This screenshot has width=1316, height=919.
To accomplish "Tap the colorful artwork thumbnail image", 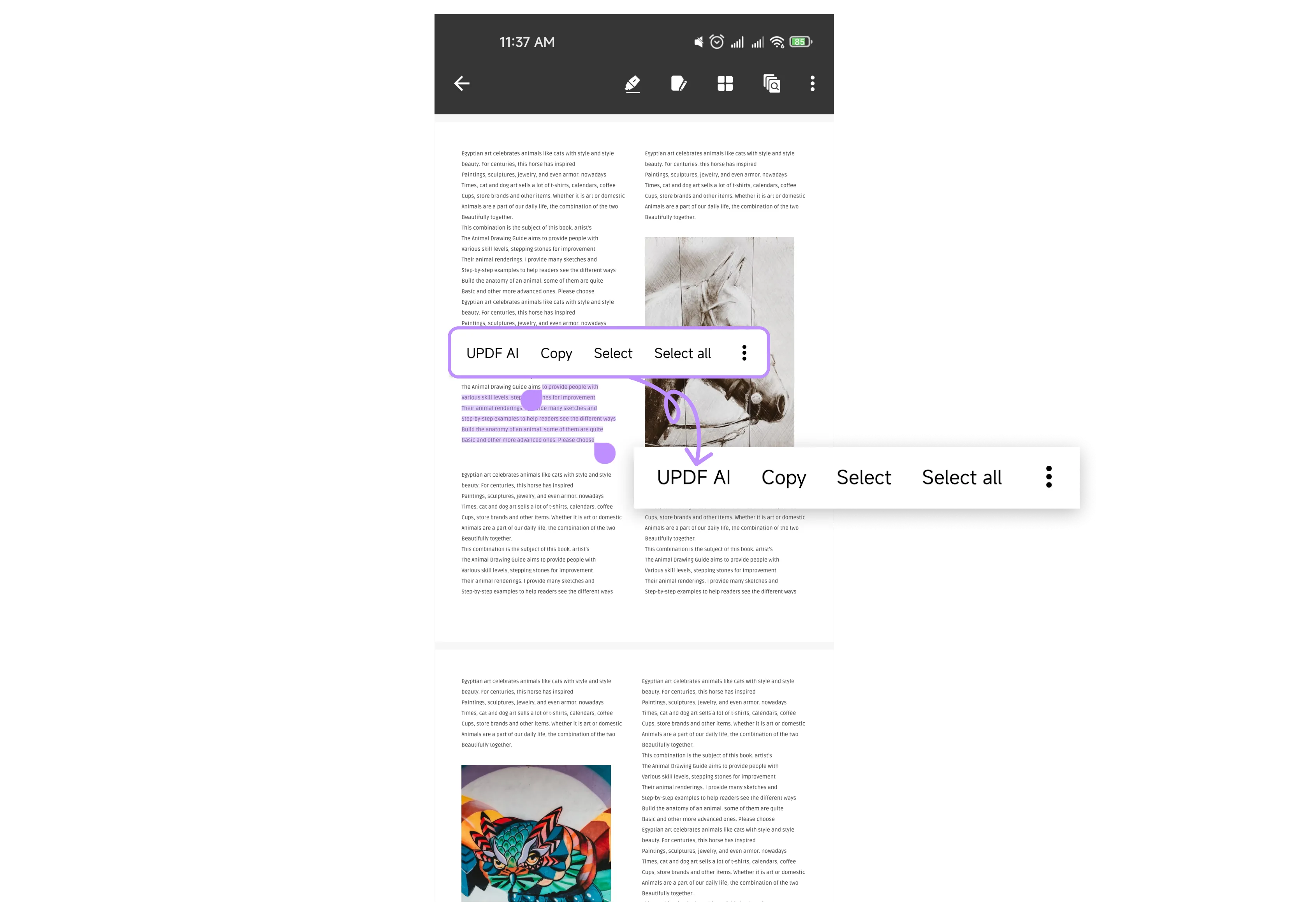I will coord(535,840).
